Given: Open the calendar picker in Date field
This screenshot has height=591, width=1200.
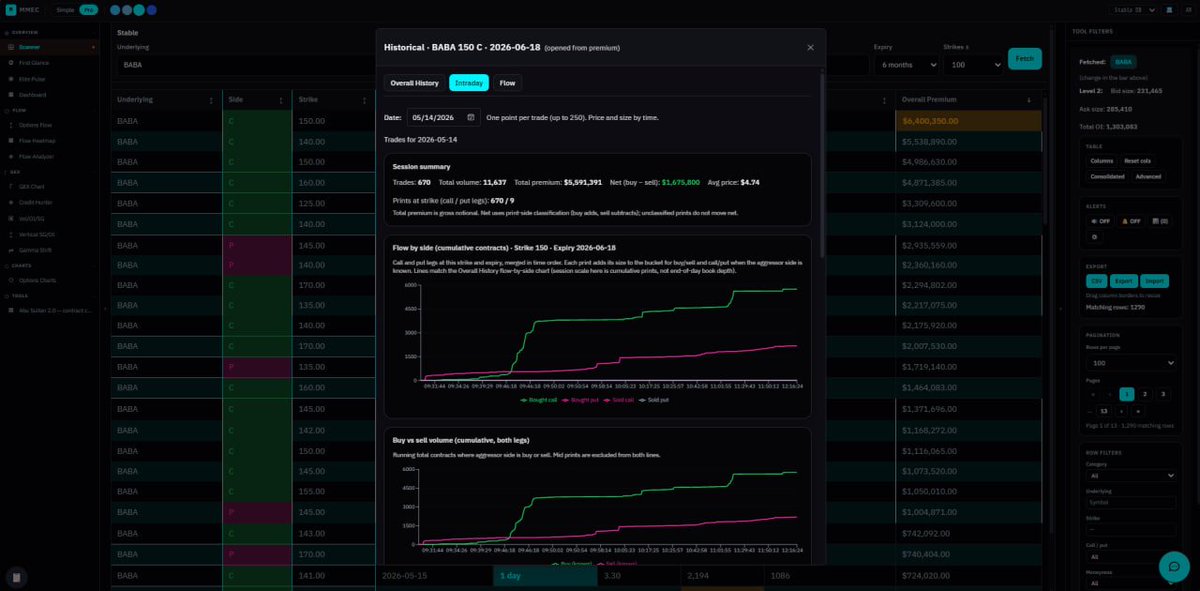Looking at the screenshot, I should [470, 117].
